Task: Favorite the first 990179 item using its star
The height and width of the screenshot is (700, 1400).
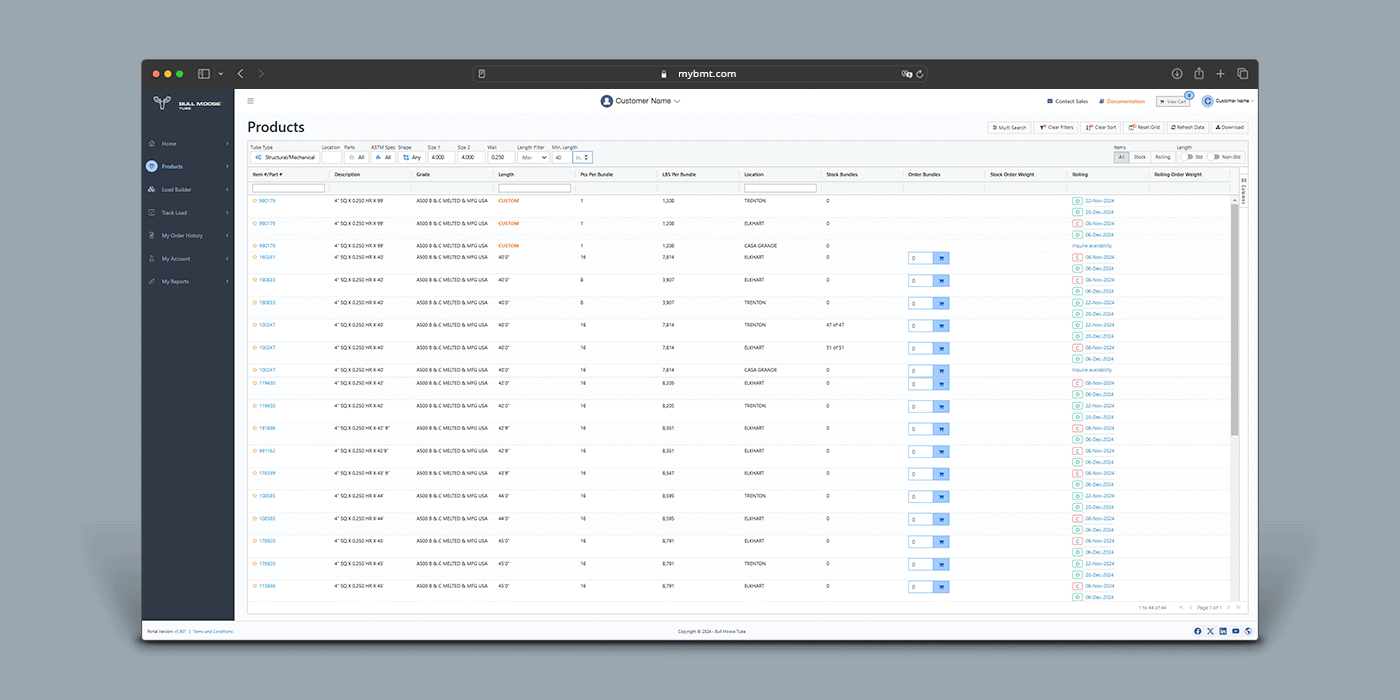Action: coord(255,200)
